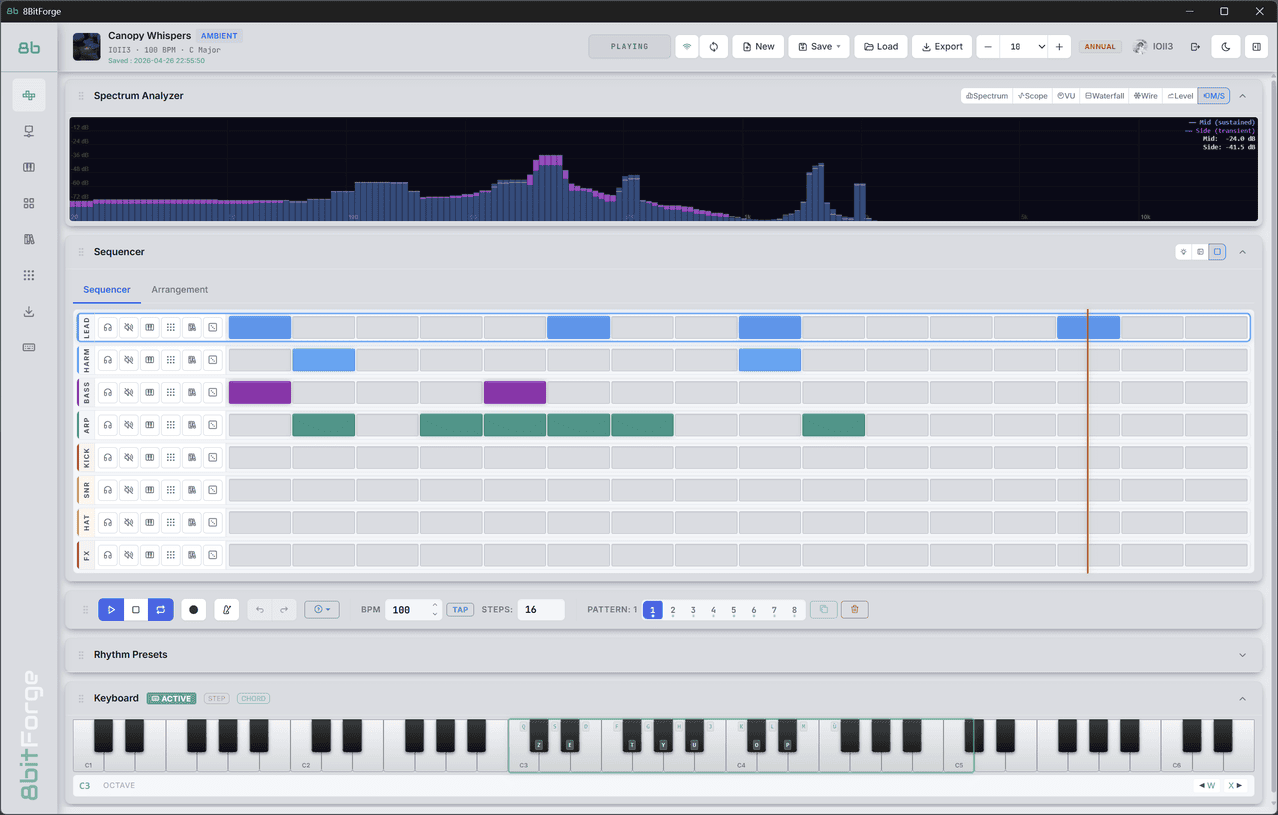1278x815 pixels.
Task: Select pattern 4
Action: 713,610
